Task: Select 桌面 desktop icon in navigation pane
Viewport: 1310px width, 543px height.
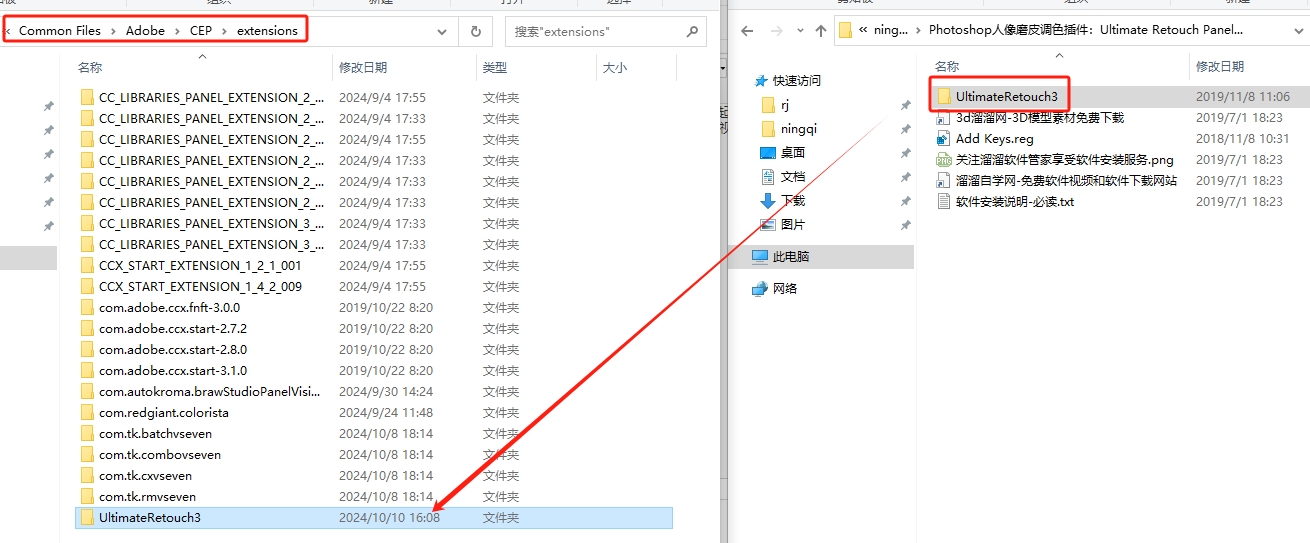Action: click(x=768, y=152)
